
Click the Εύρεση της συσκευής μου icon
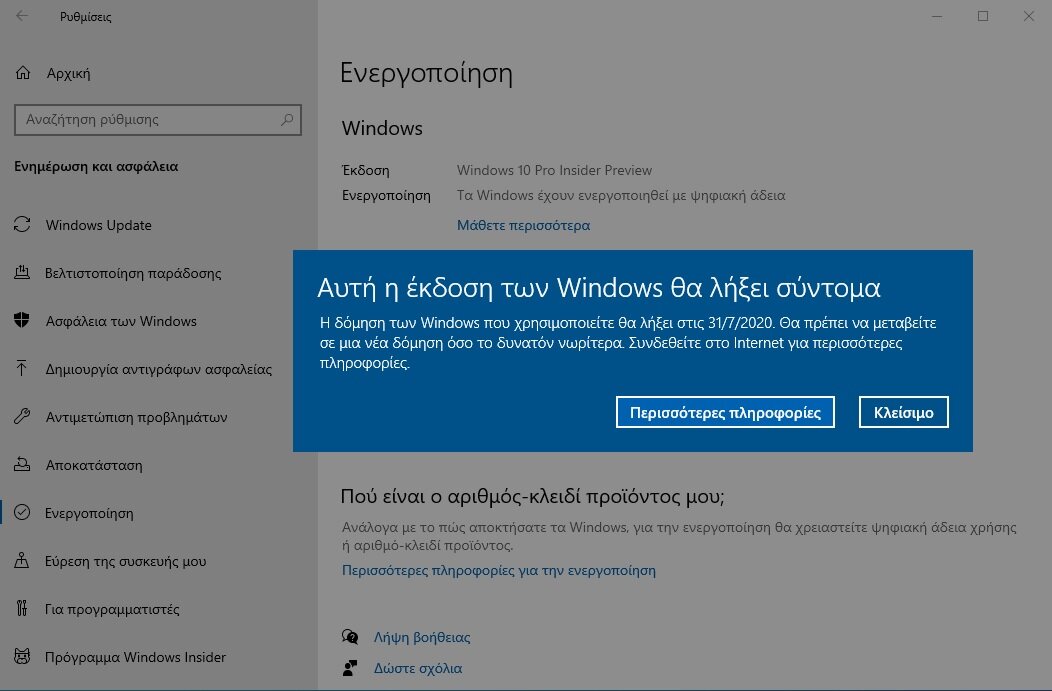click(x=22, y=561)
